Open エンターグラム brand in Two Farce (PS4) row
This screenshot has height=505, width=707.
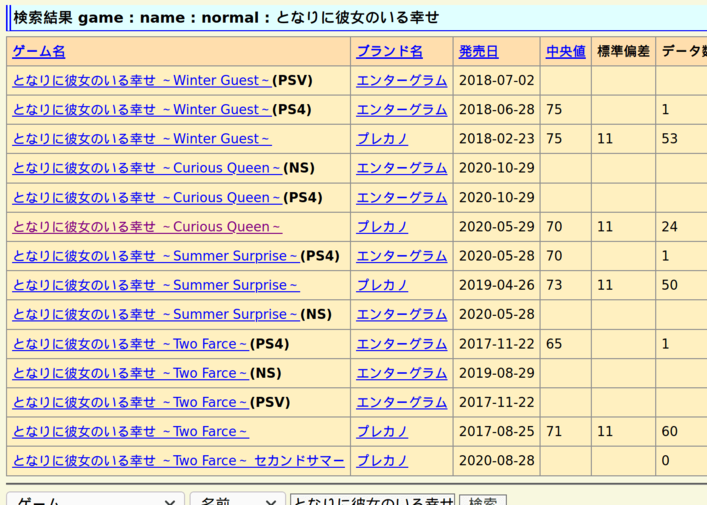point(402,344)
